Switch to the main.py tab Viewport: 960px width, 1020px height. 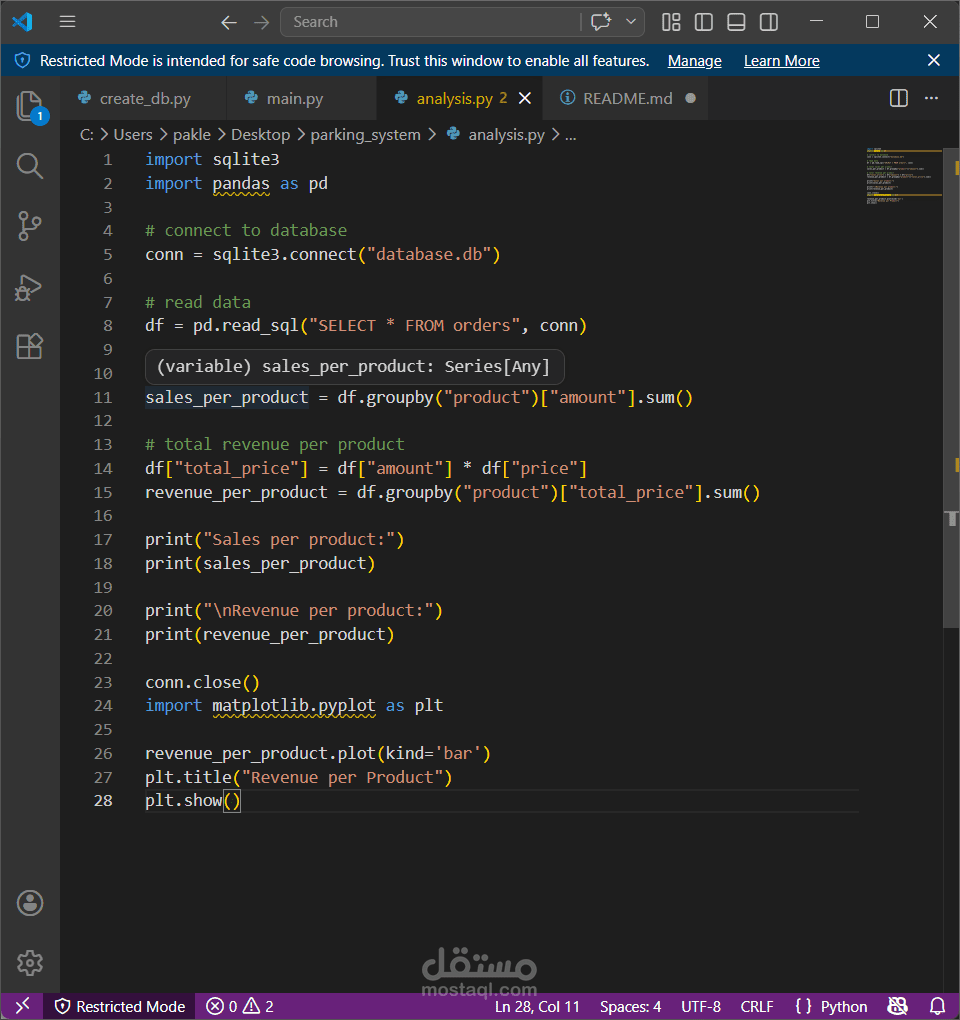point(295,98)
